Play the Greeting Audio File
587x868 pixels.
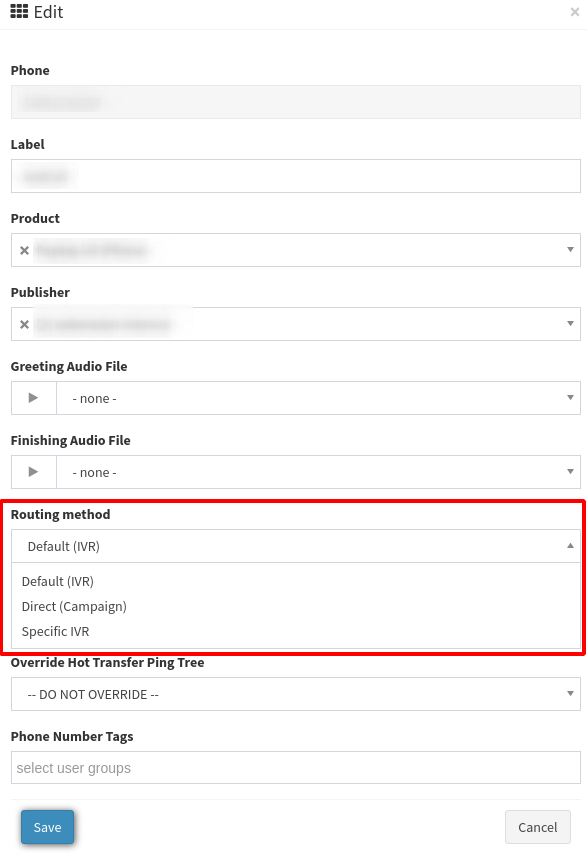[x=34, y=398]
